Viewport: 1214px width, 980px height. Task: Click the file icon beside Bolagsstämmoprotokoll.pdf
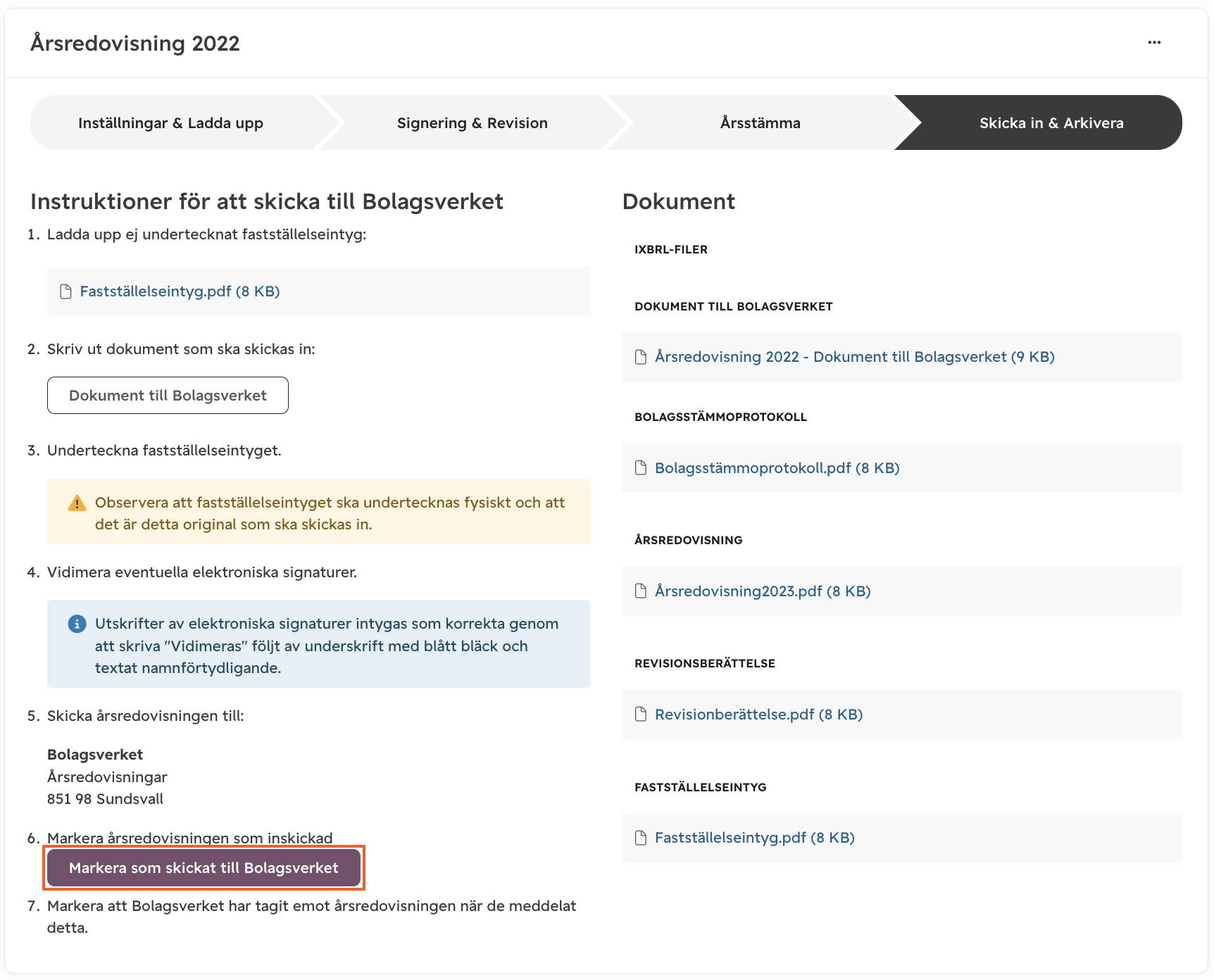coord(641,468)
